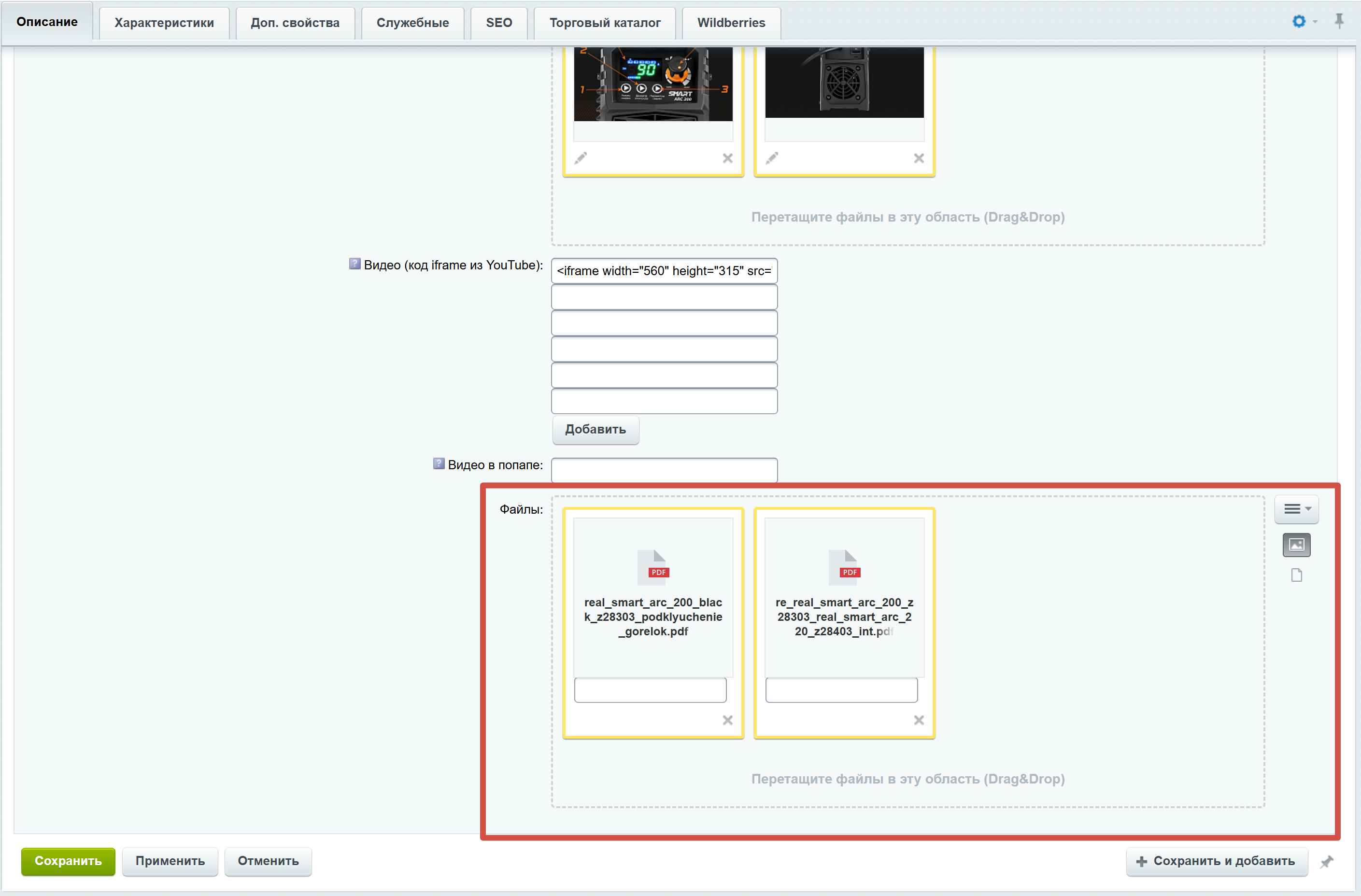Viewport: 1361px width, 896px height.
Task: Remove the podklyuchenie_gorelok.pdf file
Action: [727, 720]
